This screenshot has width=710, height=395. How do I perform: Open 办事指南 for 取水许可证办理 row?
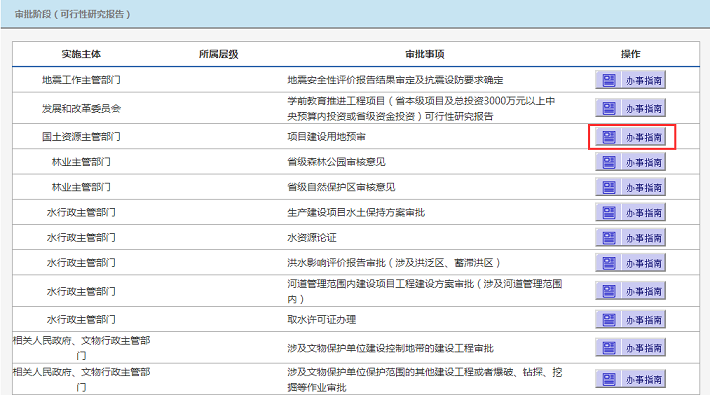(x=630, y=320)
